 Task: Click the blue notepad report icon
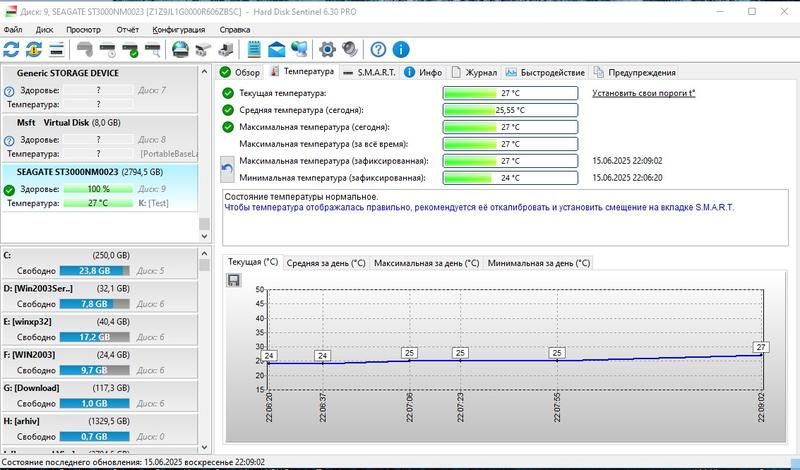(254, 50)
